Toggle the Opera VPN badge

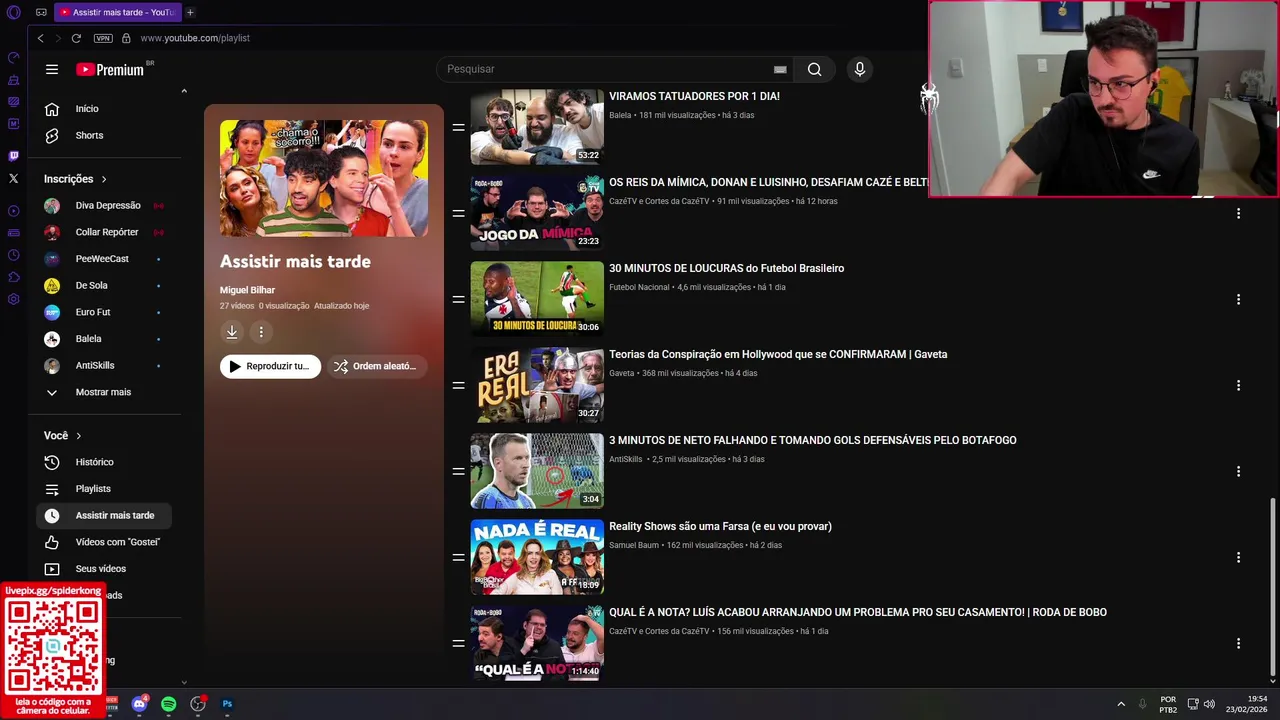pos(103,38)
